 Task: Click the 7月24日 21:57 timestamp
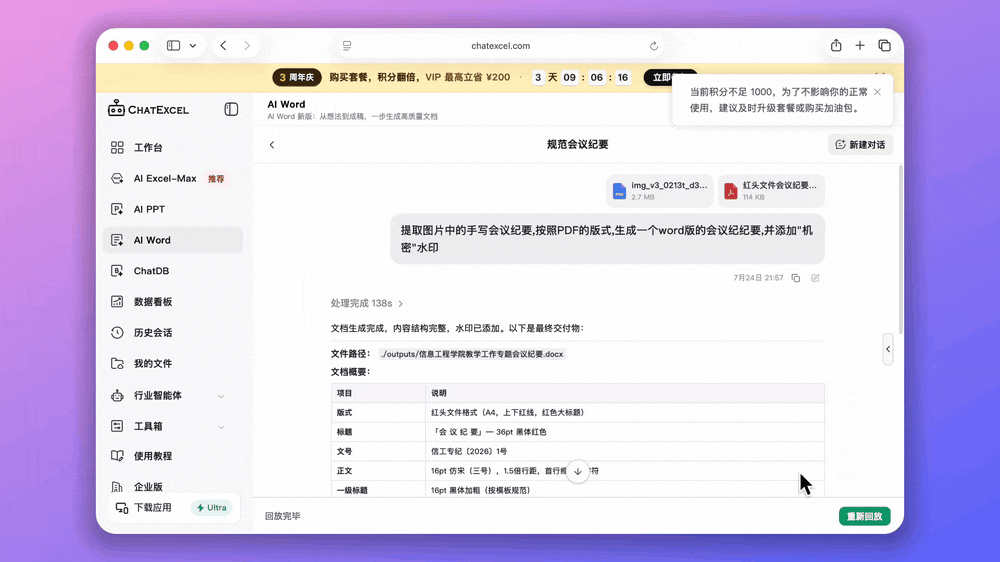point(758,278)
